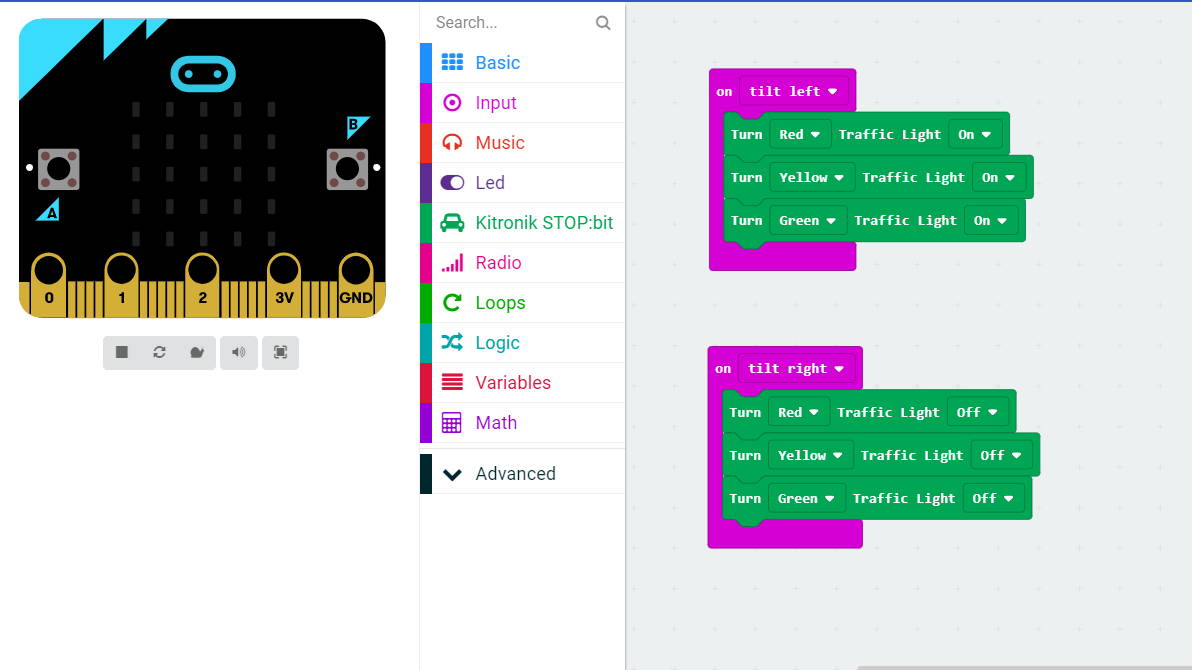The width and height of the screenshot is (1192, 670).
Task: Stop the simulator
Action: (x=122, y=352)
